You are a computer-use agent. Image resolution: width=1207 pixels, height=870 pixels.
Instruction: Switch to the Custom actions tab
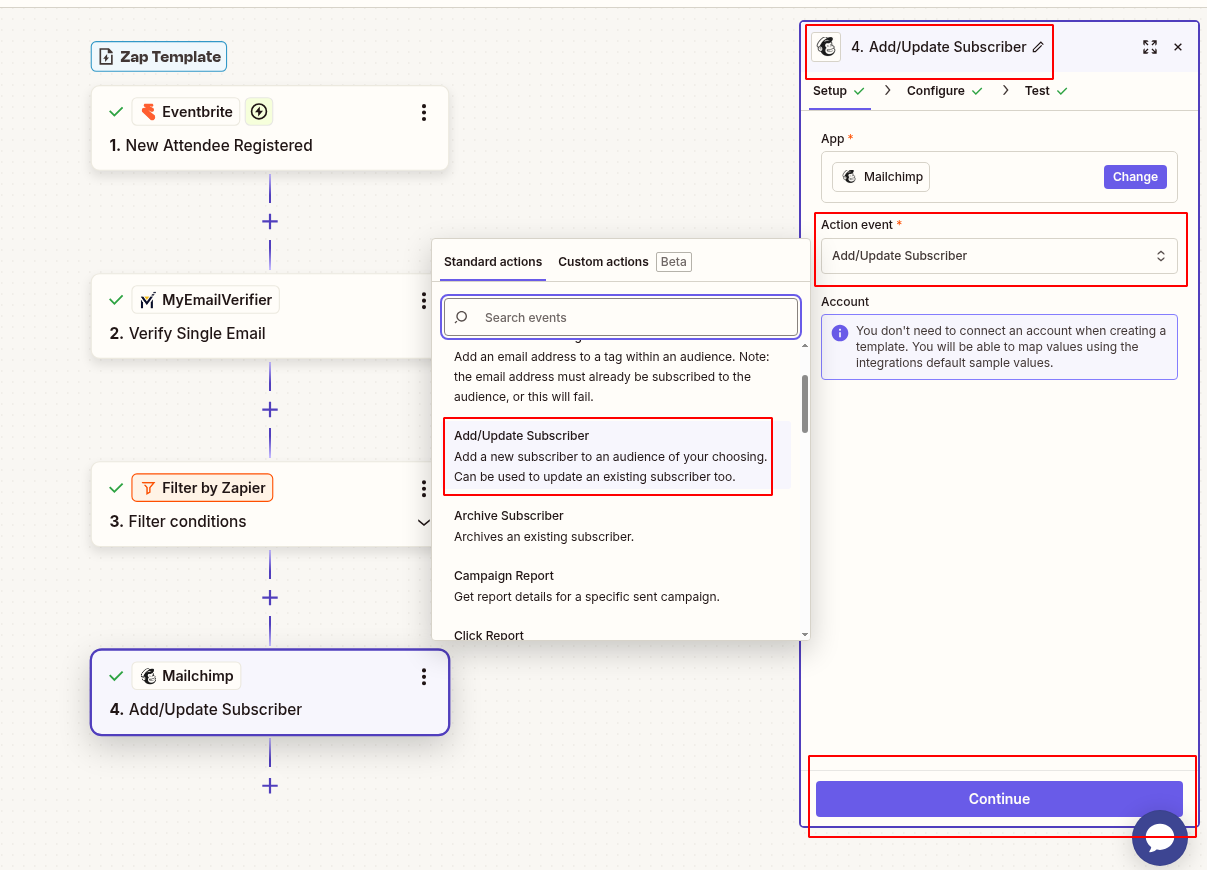click(x=603, y=261)
